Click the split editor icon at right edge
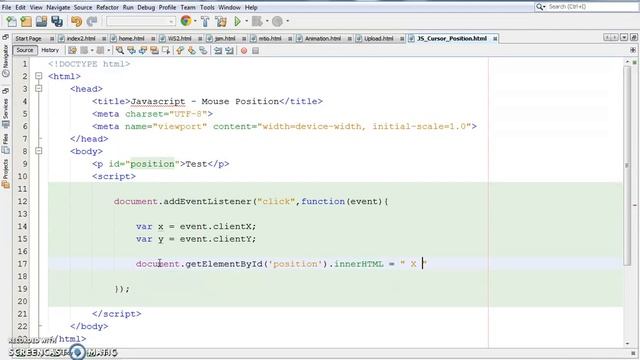This screenshot has height=360, width=640. 633,50
